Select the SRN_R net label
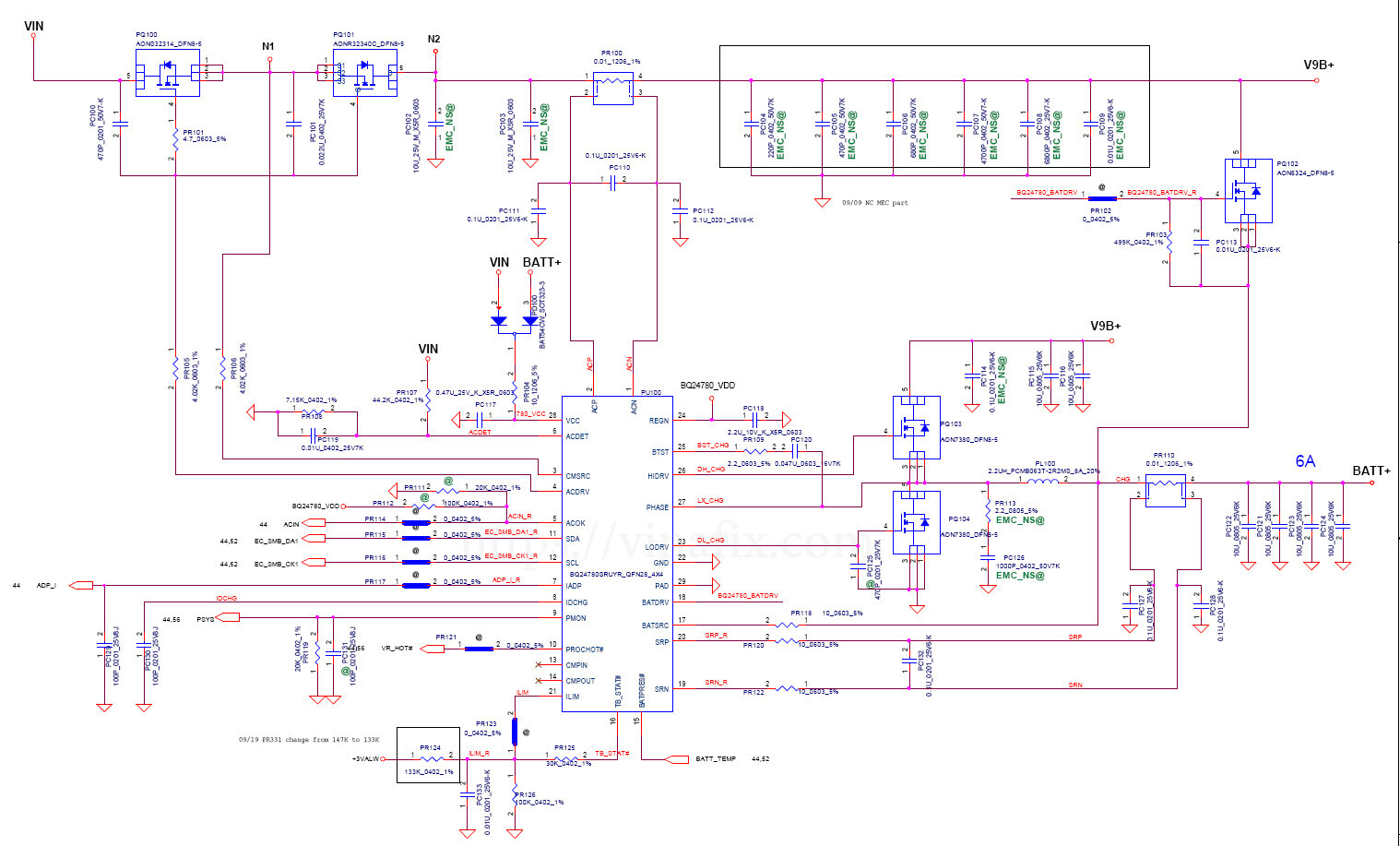Screen dimensions: 1400x846 click(x=716, y=683)
